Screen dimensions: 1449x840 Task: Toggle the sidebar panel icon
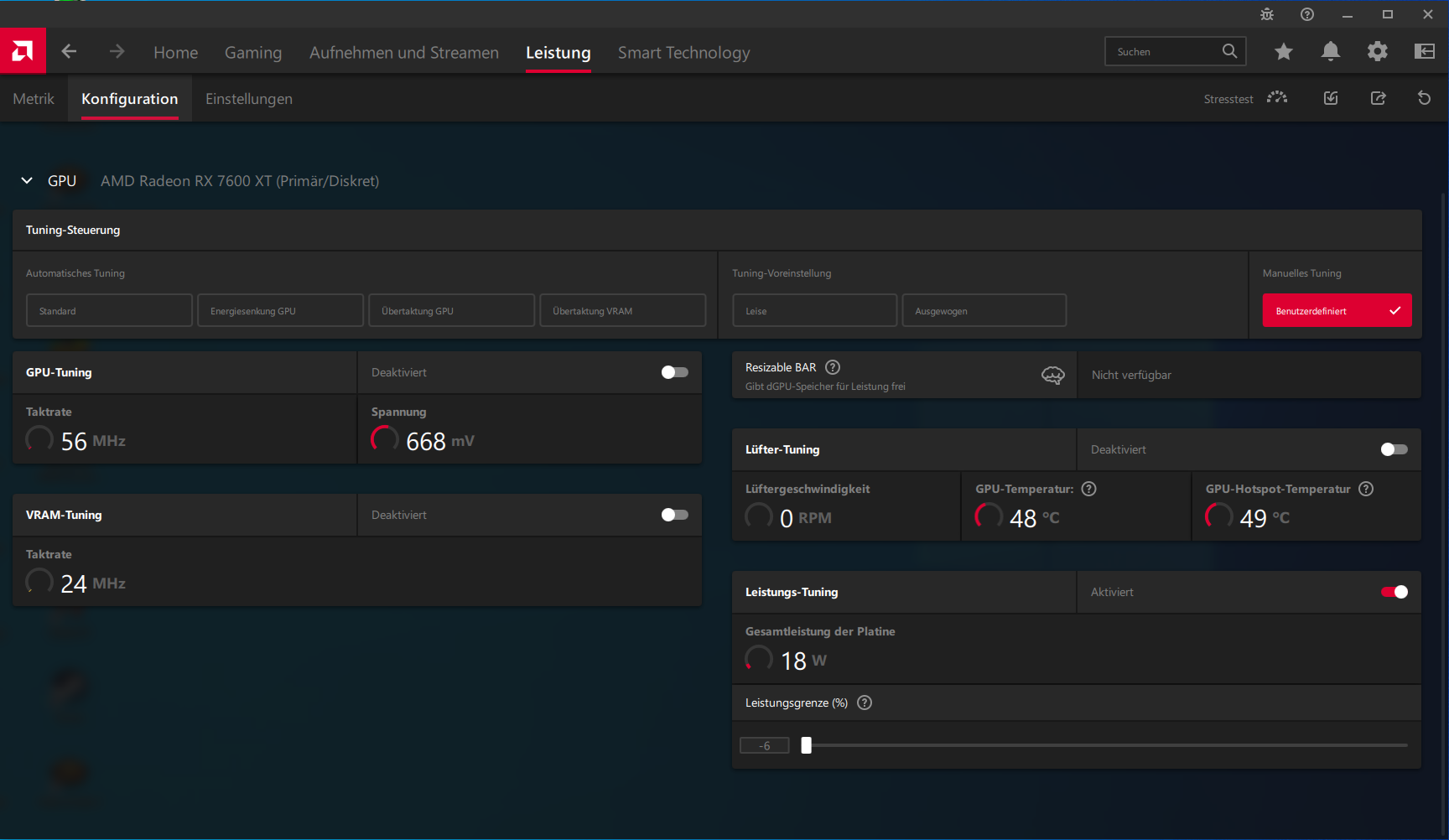pos(1425,52)
